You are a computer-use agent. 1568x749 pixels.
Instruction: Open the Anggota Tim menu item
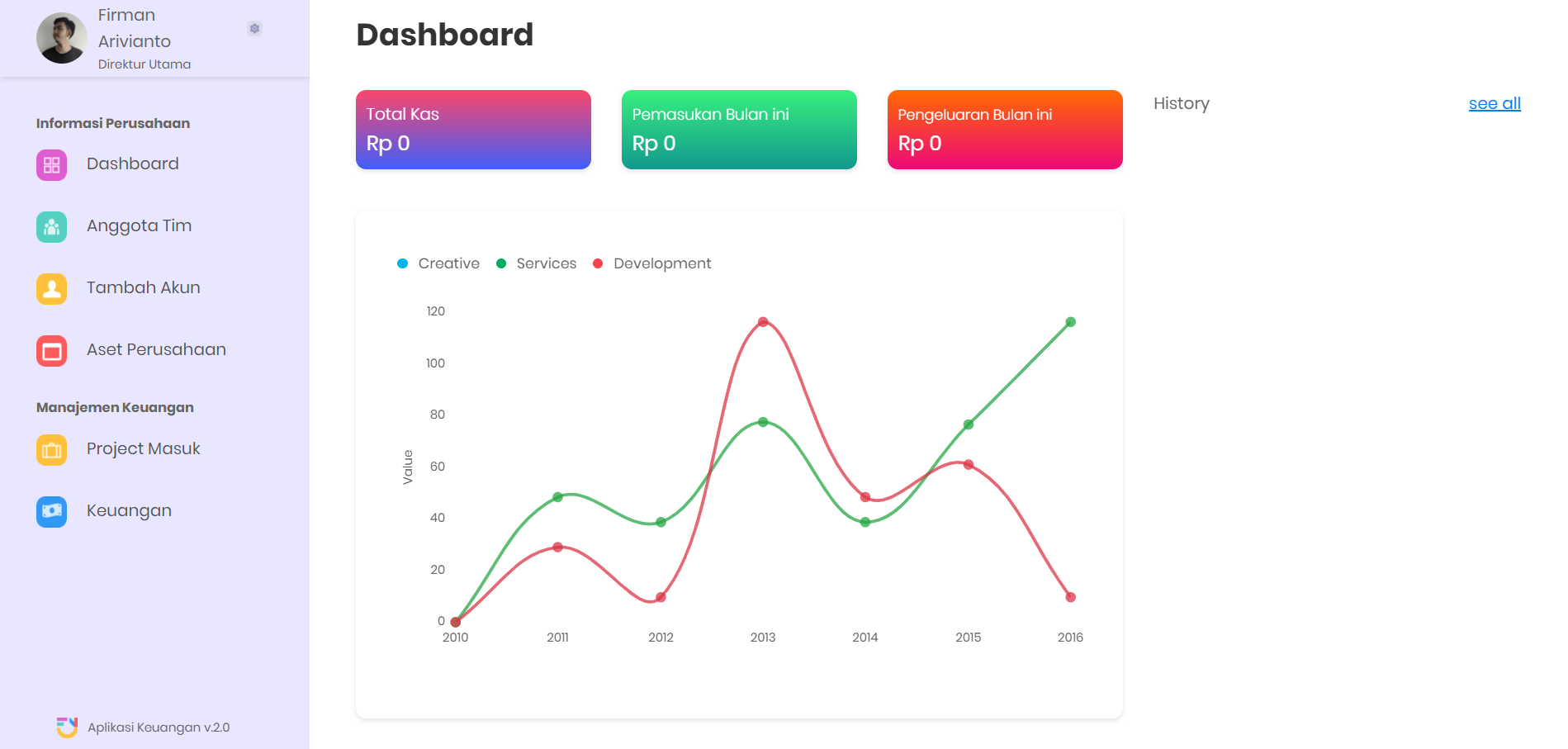139,226
